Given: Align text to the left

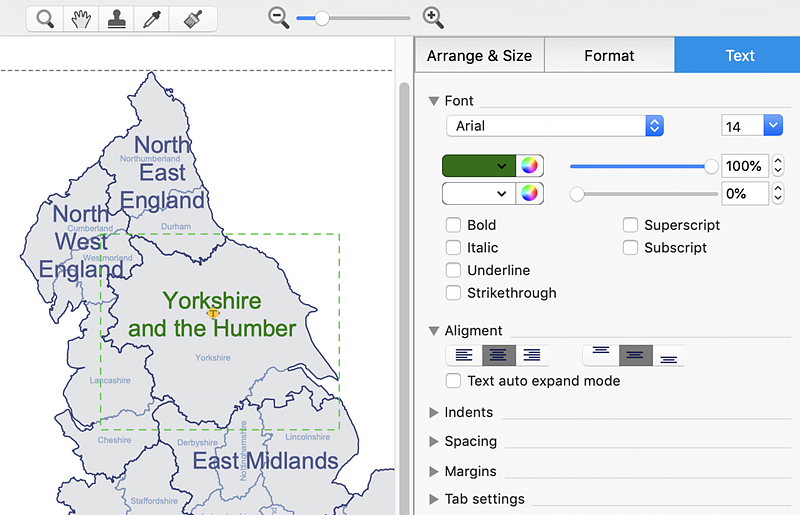Looking at the screenshot, I should click(464, 355).
